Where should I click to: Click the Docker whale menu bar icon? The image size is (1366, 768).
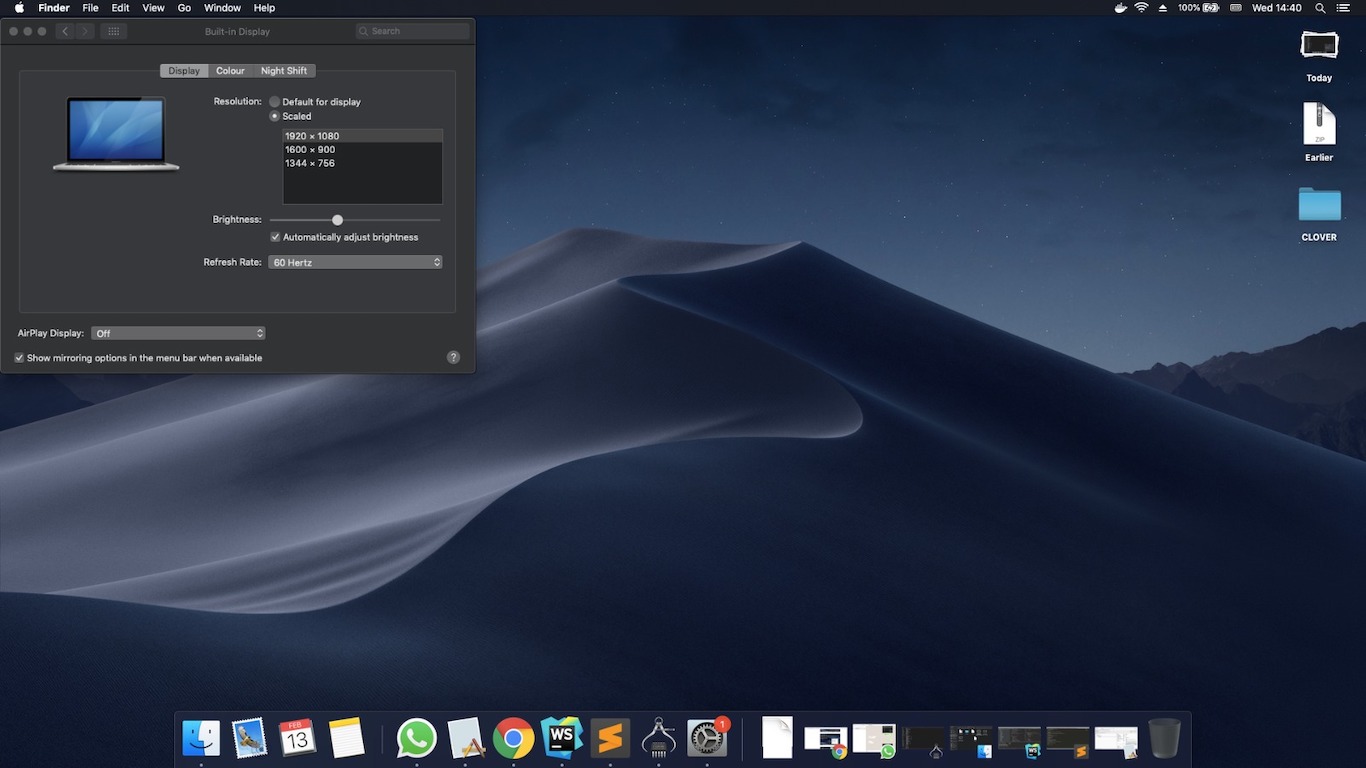1120,8
